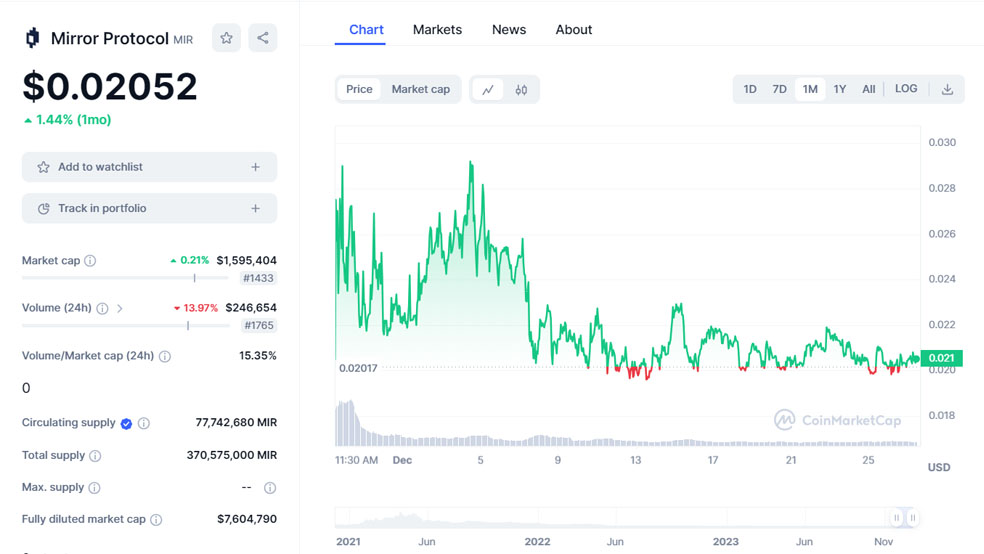Expand Add to watlist plus button

tap(255, 167)
